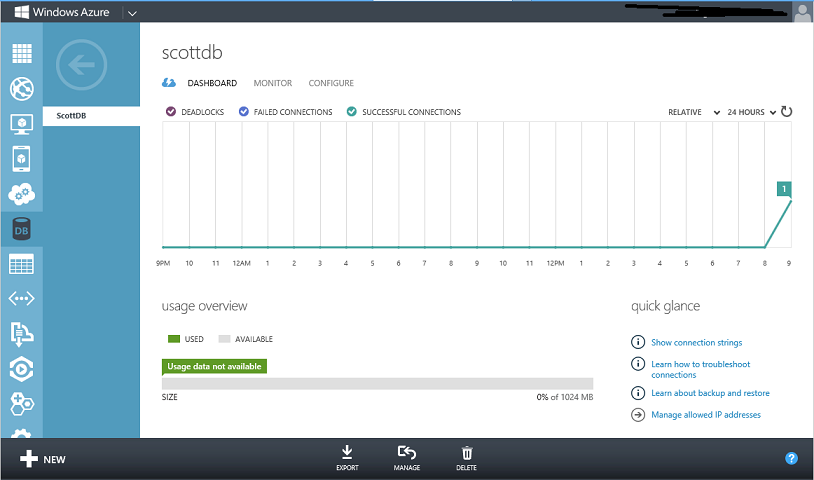Click info icon beside backup and restore

(638, 393)
